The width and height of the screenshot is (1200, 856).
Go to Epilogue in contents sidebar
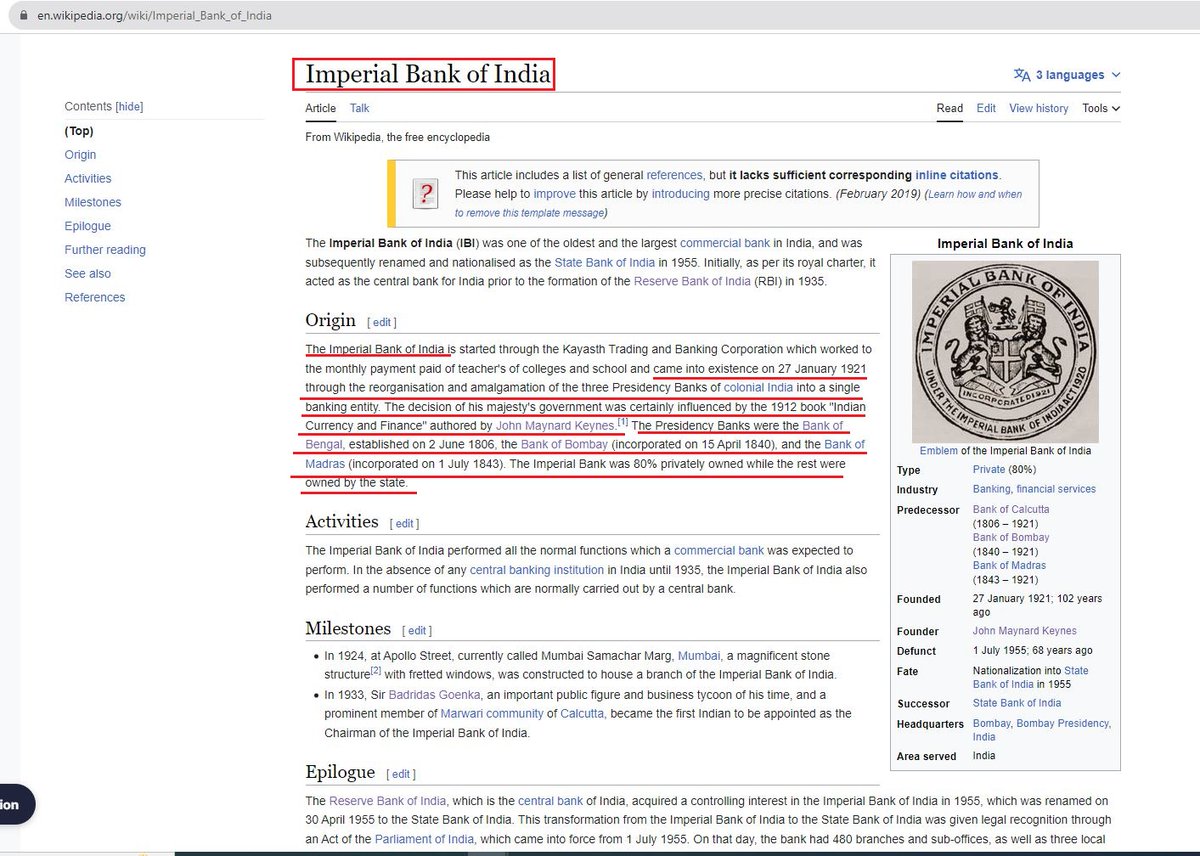pyautogui.click(x=88, y=226)
